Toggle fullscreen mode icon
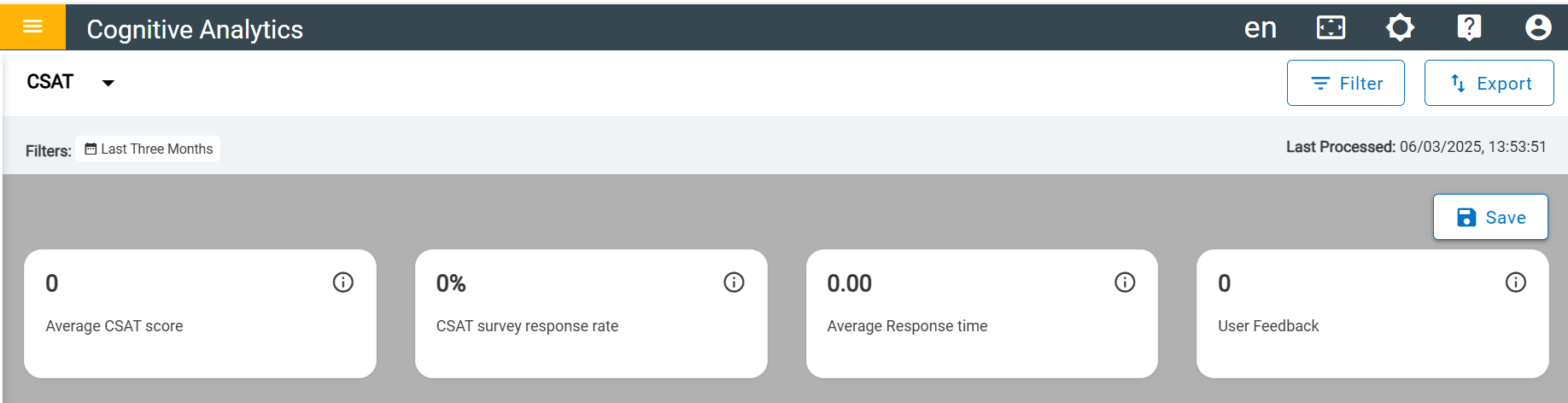 (x=1331, y=28)
